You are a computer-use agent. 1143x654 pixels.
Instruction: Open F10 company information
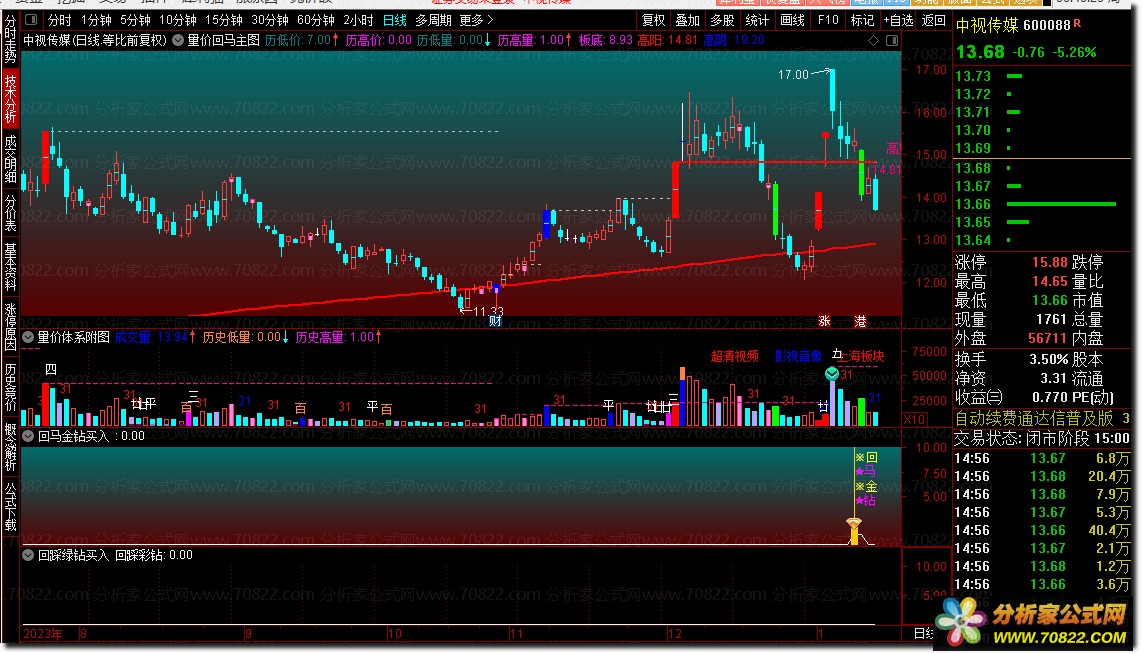click(x=828, y=20)
